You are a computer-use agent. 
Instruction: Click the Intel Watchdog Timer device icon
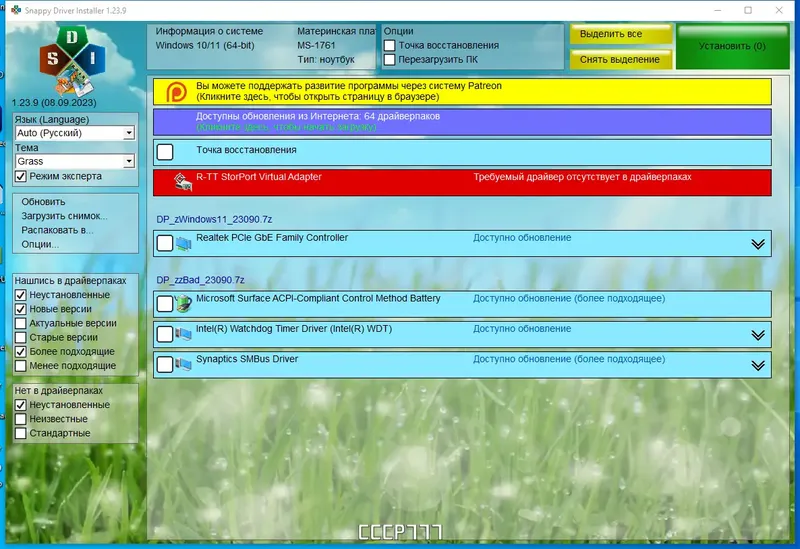[183, 334]
